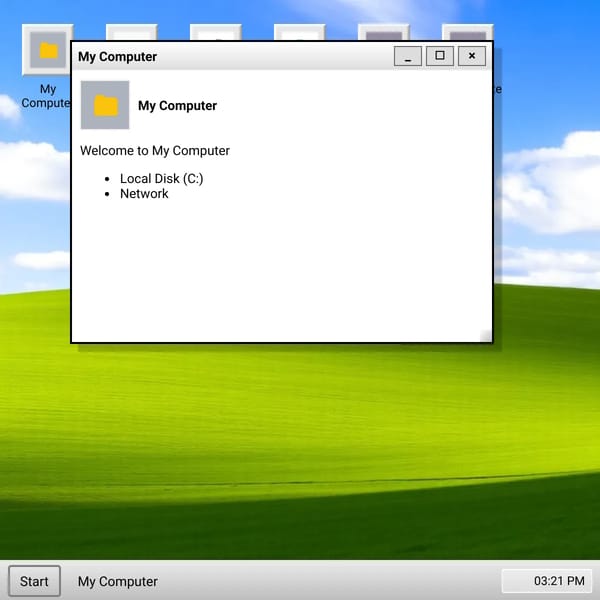The height and width of the screenshot is (600, 600).
Task: Select the Local Disk (C:) entry
Action: point(161,179)
